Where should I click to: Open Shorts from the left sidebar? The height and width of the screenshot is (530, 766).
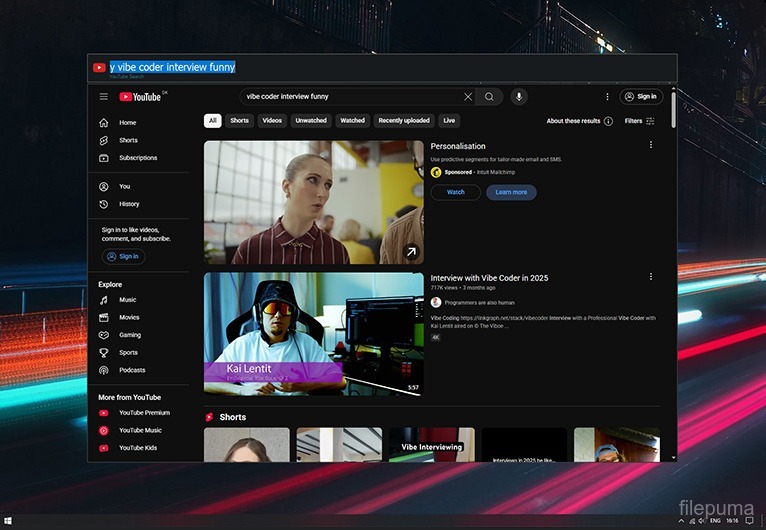pyautogui.click(x=128, y=140)
